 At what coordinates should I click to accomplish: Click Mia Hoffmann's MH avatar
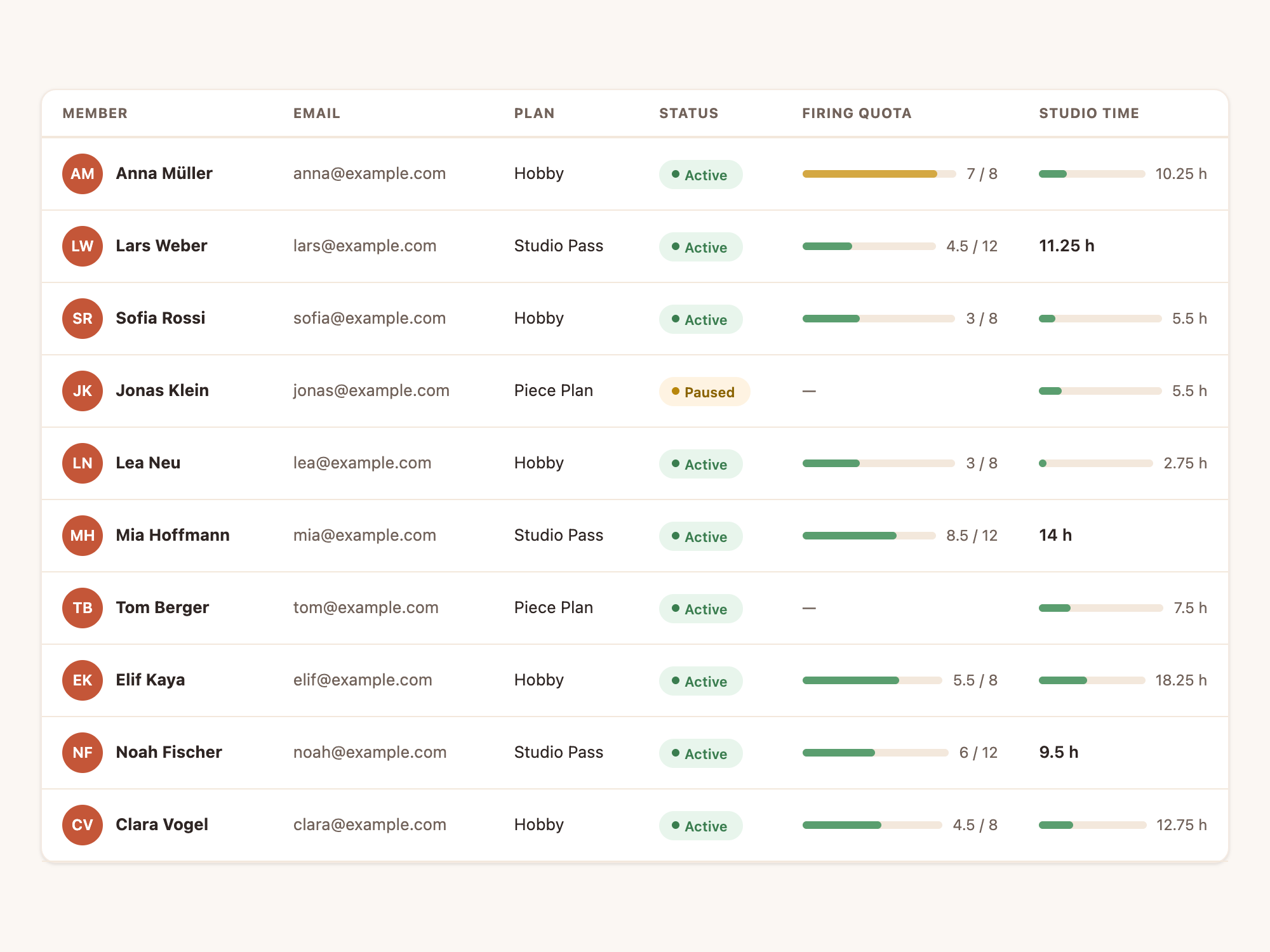click(x=83, y=536)
